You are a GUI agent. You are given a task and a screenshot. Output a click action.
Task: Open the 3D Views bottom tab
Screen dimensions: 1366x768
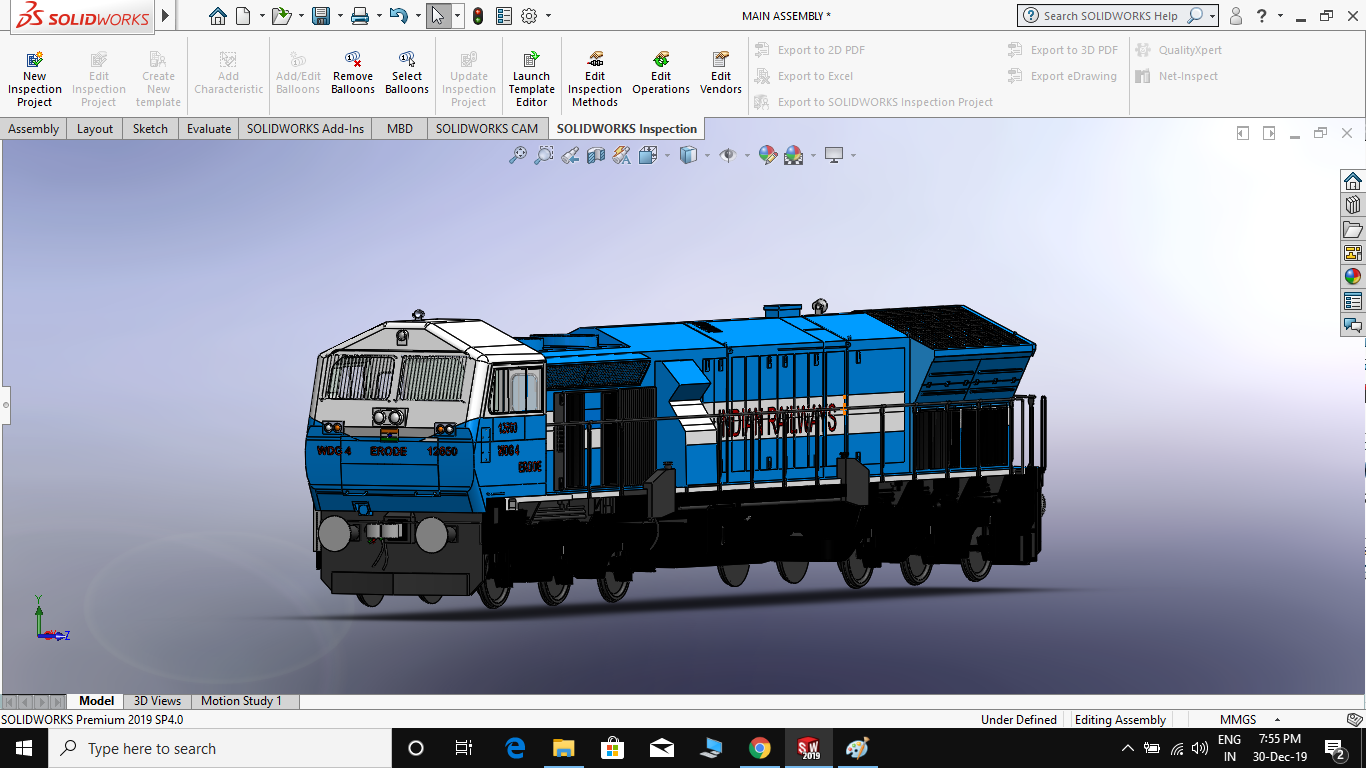[158, 701]
